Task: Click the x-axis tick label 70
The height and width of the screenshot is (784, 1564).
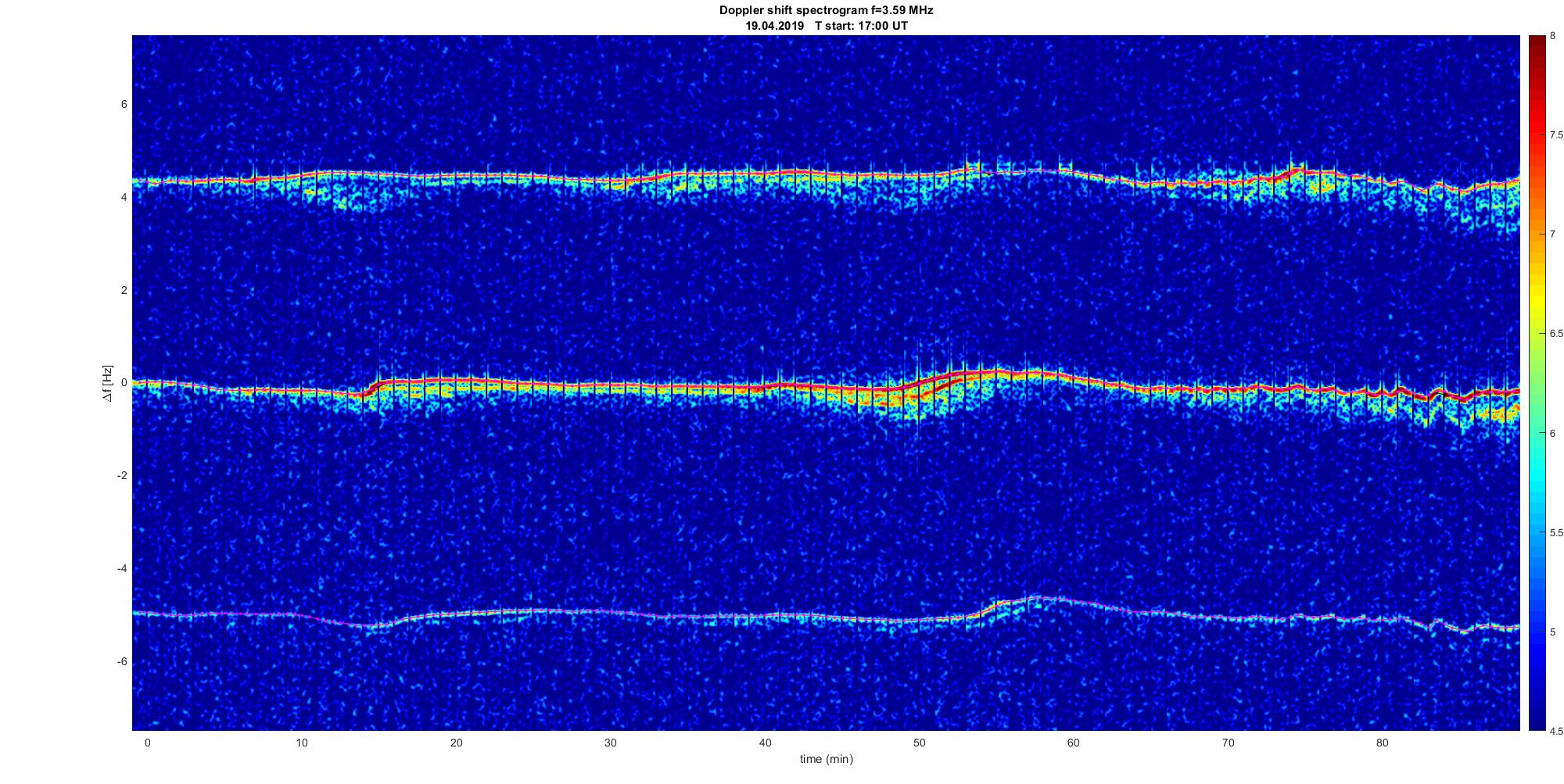Action: pyautogui.click(x=1228, y=743)
